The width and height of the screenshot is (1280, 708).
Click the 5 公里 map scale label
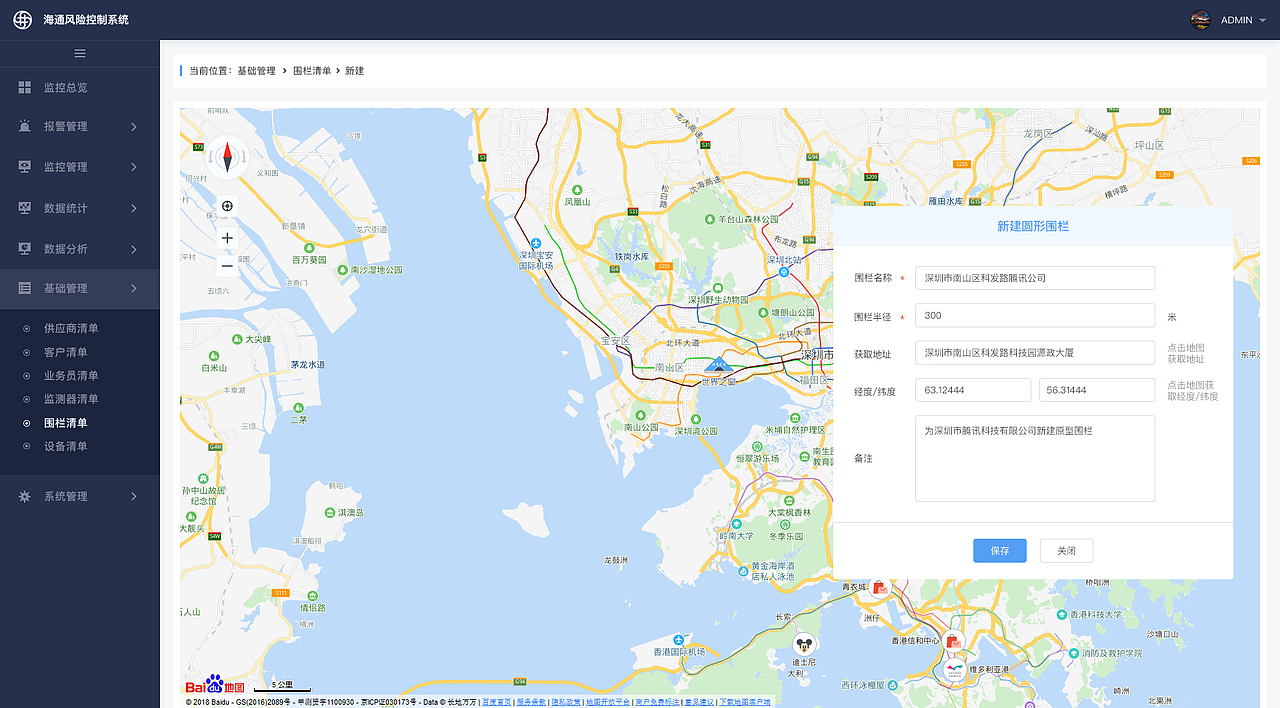pos(282,685)
